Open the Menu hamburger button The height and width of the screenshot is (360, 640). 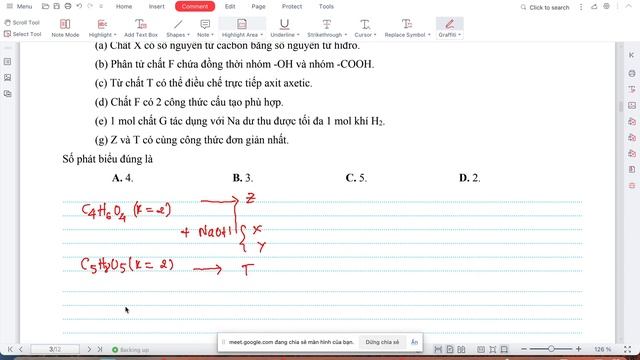(x=19, y=7)
